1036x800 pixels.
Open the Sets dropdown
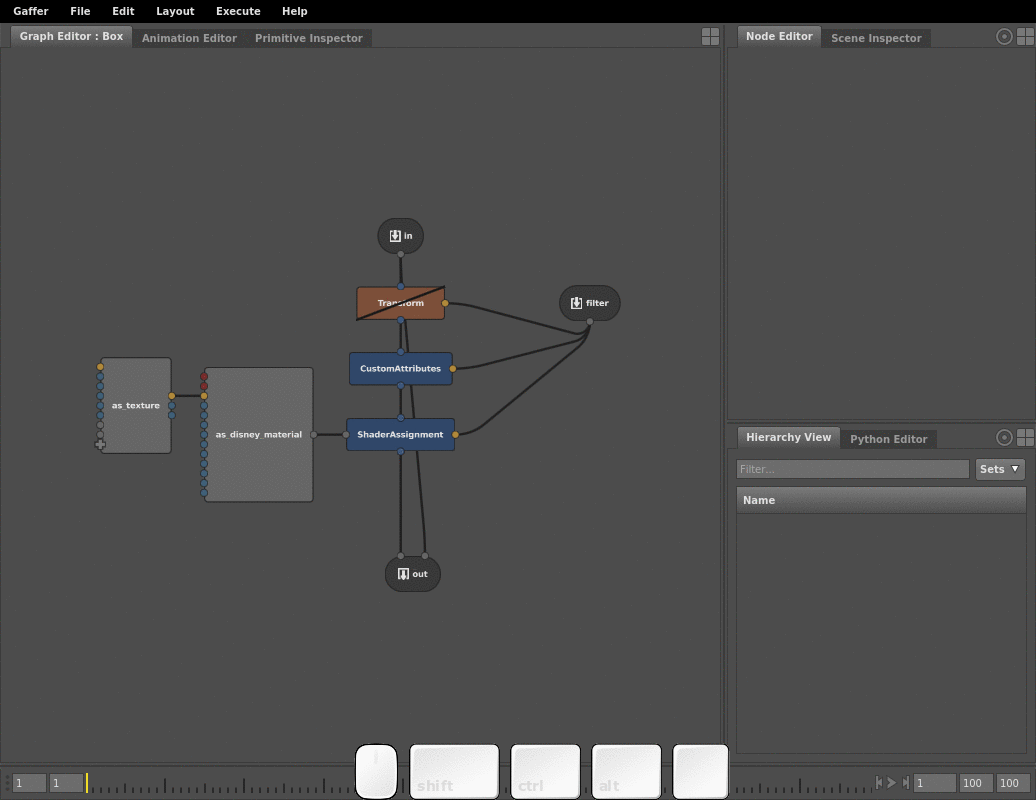click(x=1000, y=469)
